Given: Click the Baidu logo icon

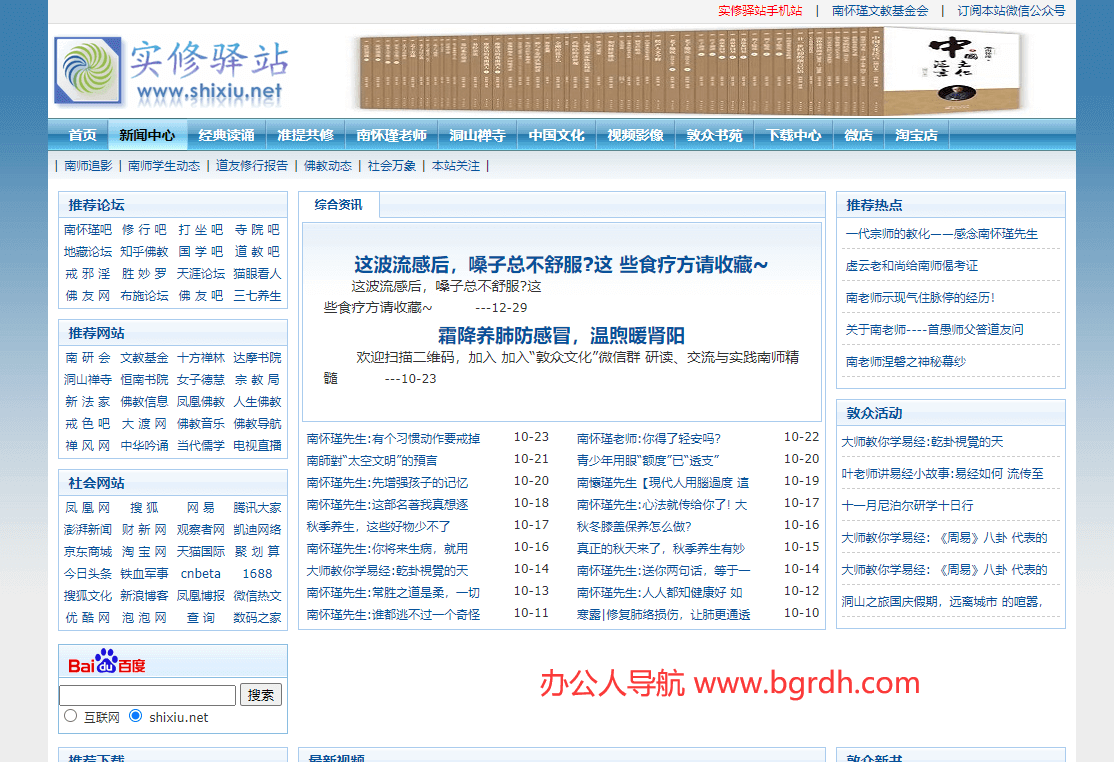Looking at the screenshot, I should pos(107,662).
